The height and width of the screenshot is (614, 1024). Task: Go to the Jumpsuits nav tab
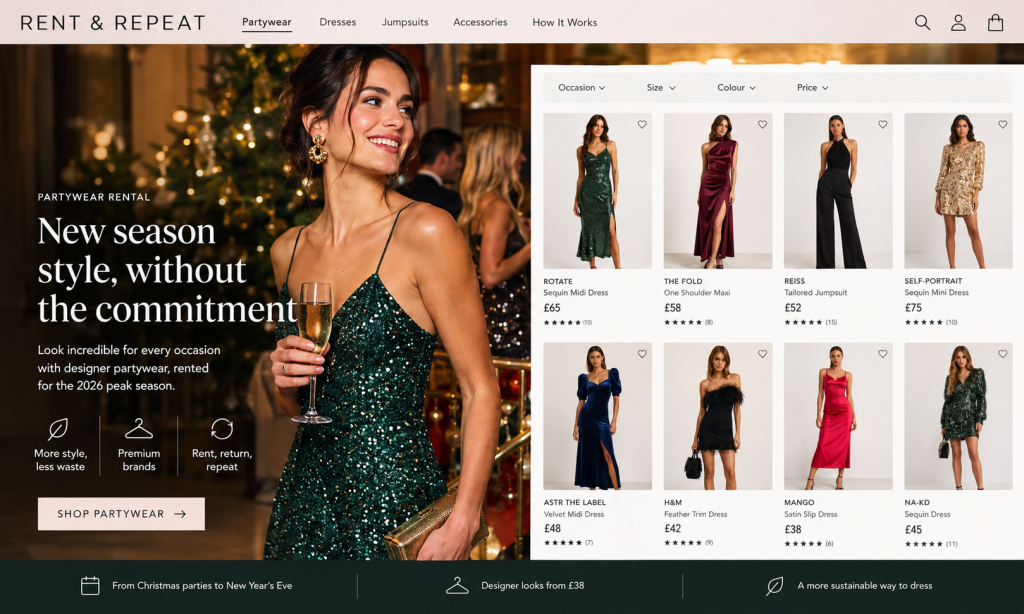[x=405, y=22]
